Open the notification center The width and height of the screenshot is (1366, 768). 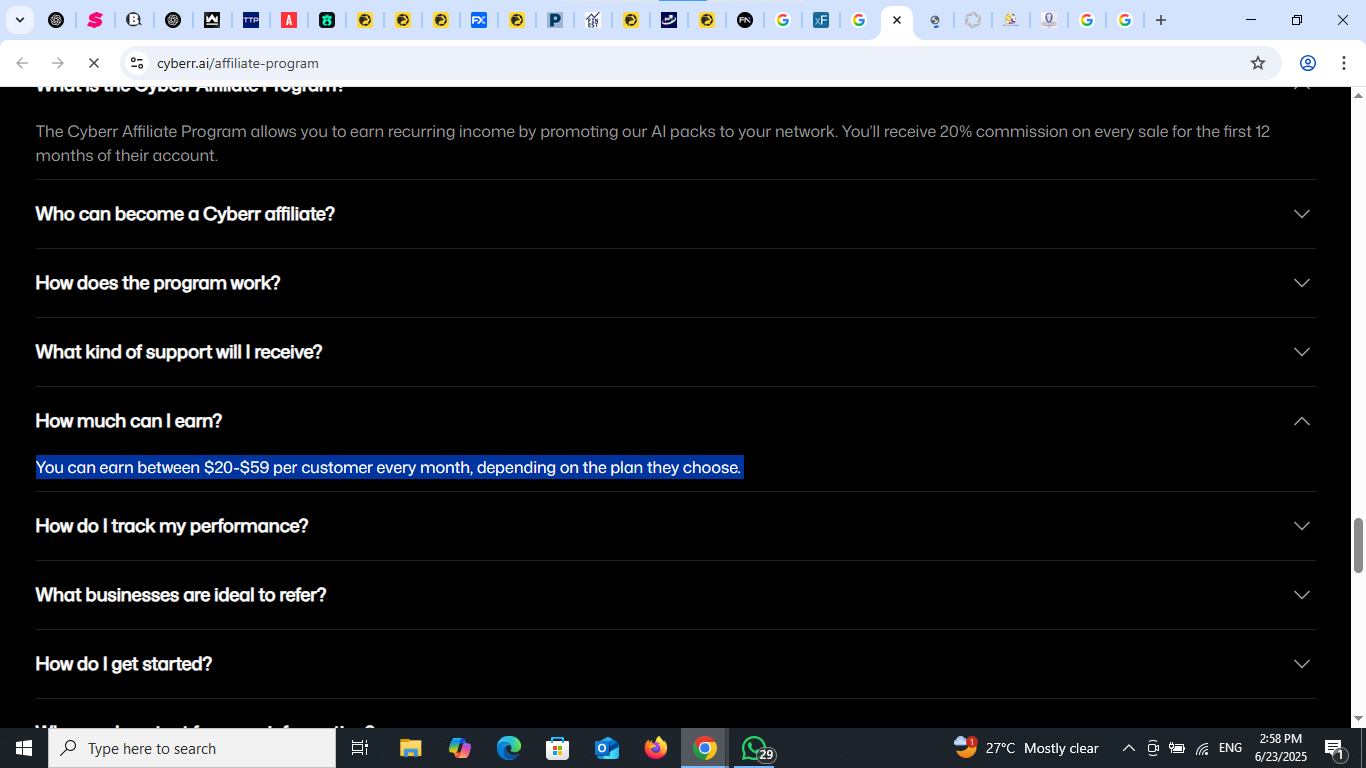click(1335, 748)
